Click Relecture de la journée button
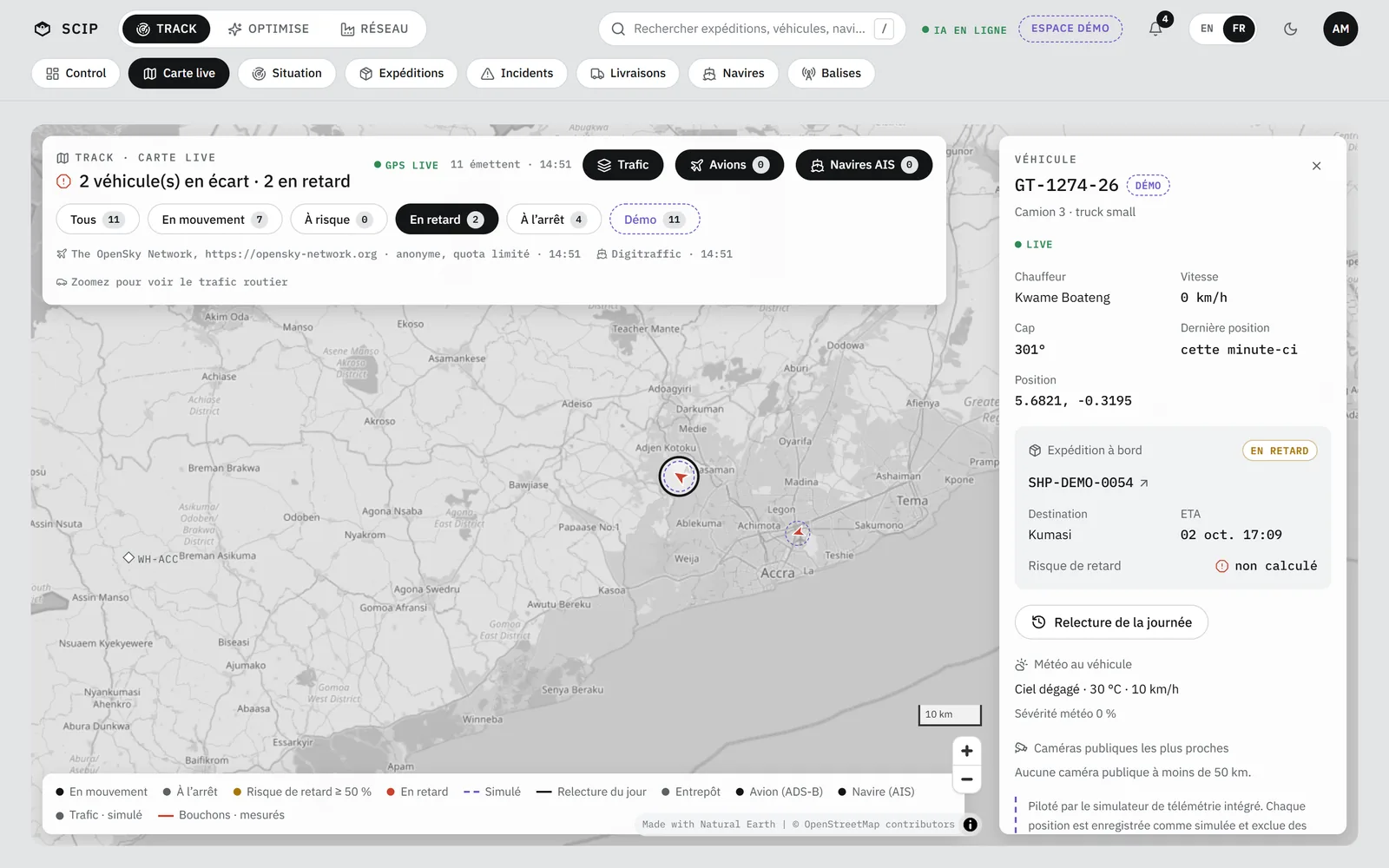Image resolution: width=1389 pixels, height=868 pixels. (1111, 622)
